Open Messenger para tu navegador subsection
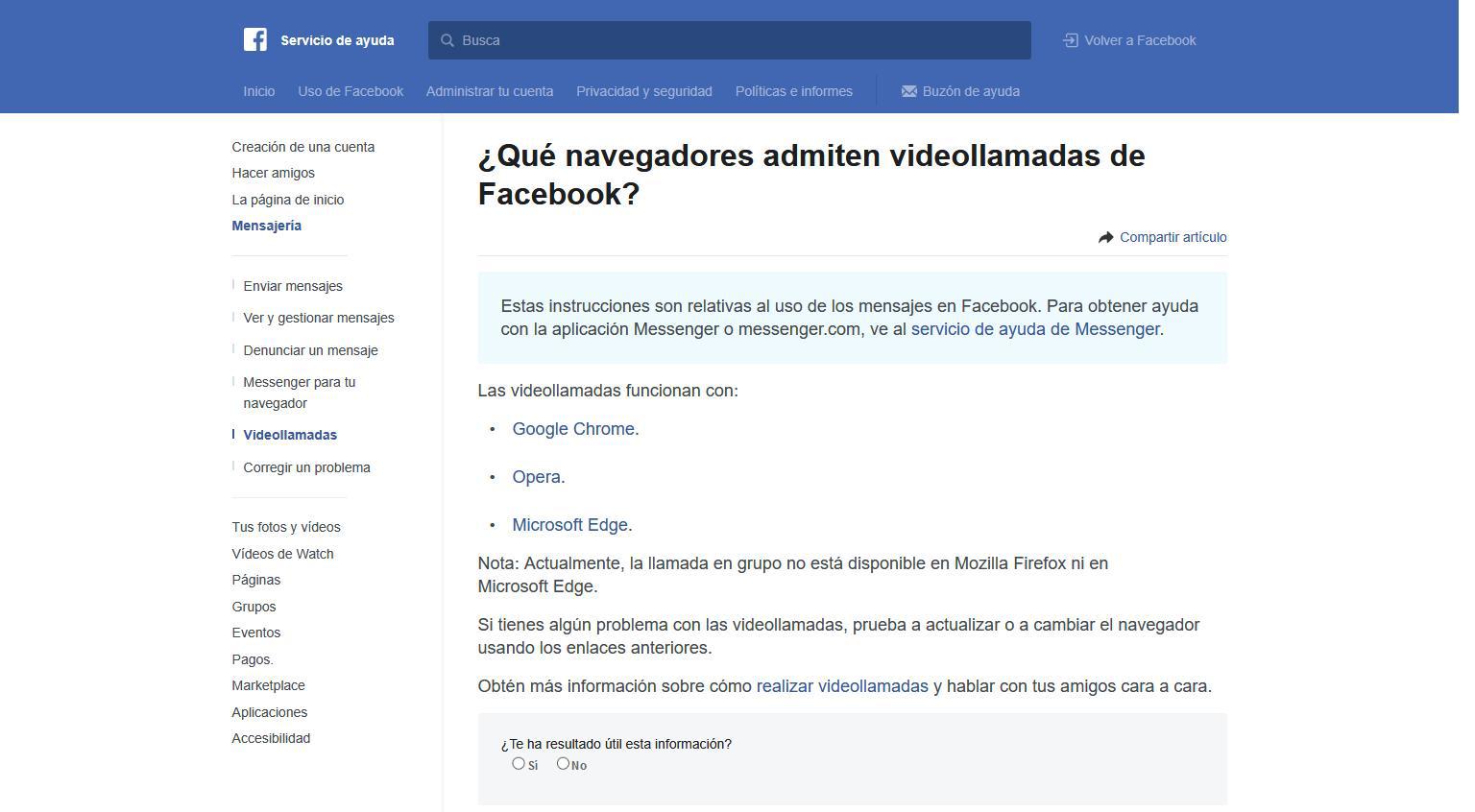The height and width of the screenshot is (812, 1475). (x=300, y=393)
